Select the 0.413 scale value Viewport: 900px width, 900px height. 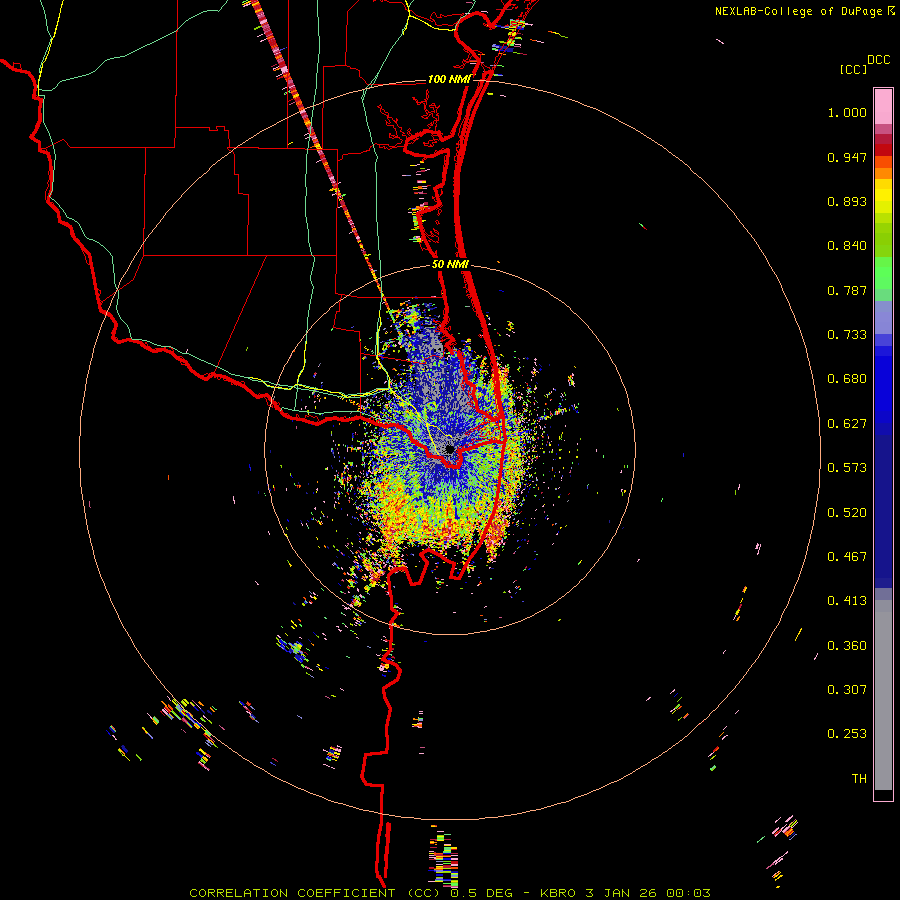[x=847, y=601]
